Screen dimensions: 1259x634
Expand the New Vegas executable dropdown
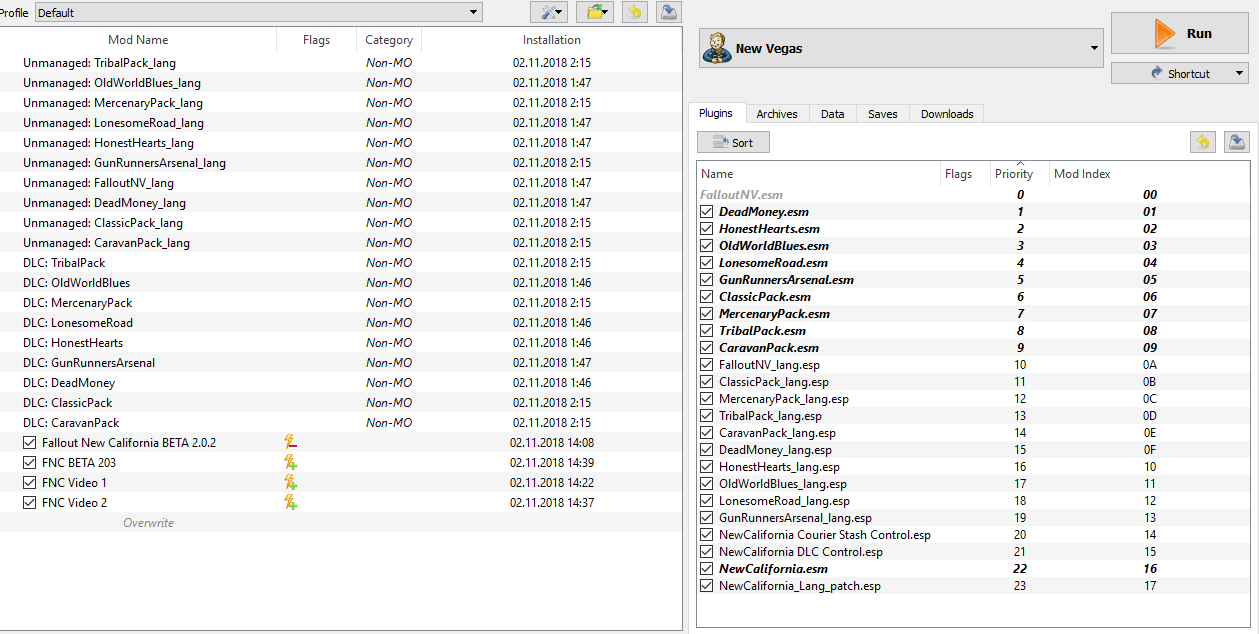900,48
